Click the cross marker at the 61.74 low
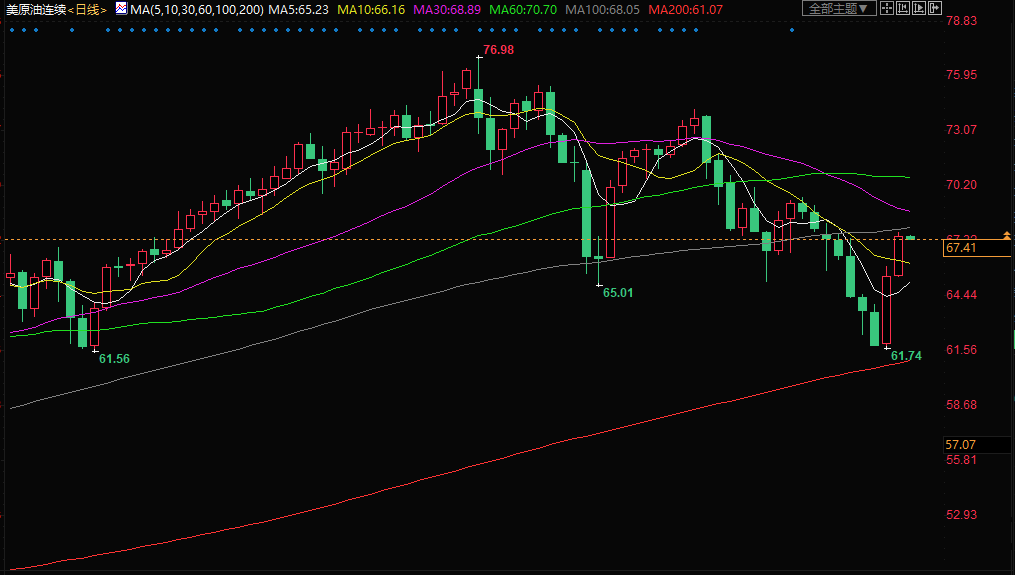1015x575 pixels. tap(887, 346)
